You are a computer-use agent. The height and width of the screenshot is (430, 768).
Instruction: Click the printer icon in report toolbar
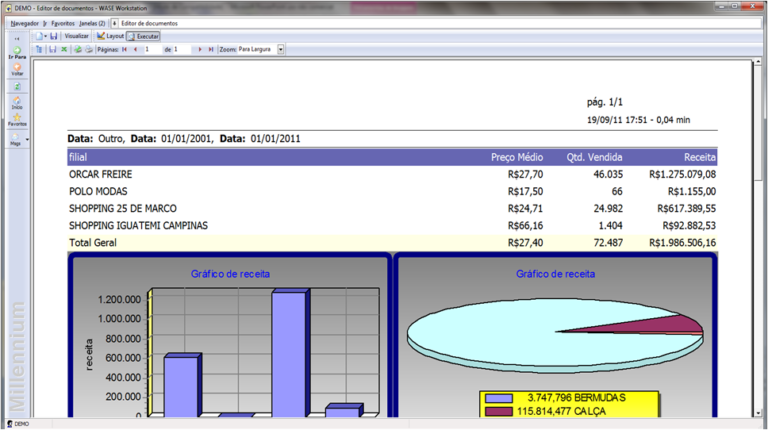click(x=89, y=49)
